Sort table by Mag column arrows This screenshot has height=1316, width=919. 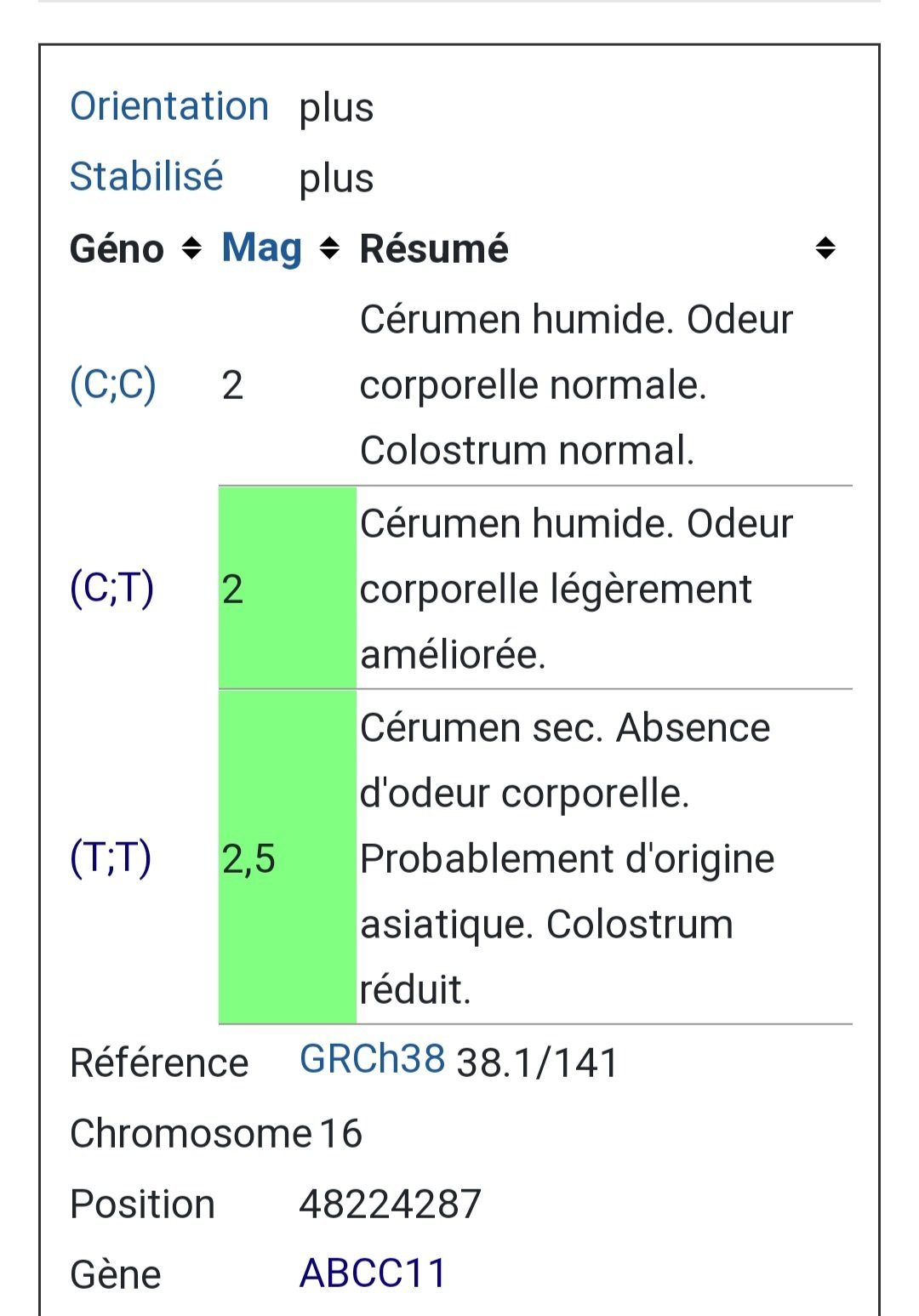coord(329,249)
